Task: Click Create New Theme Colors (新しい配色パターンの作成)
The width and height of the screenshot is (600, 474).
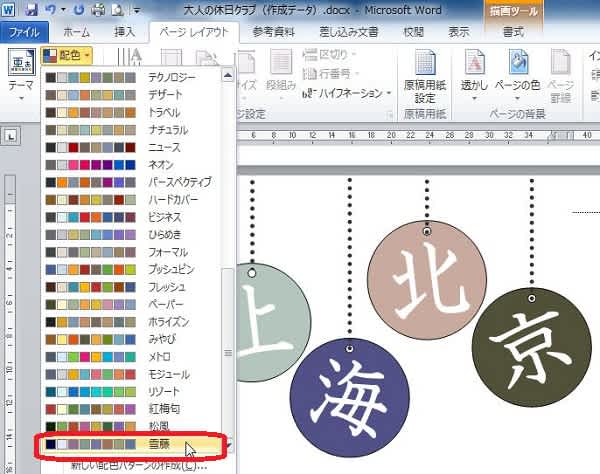Action: [138, 465]
